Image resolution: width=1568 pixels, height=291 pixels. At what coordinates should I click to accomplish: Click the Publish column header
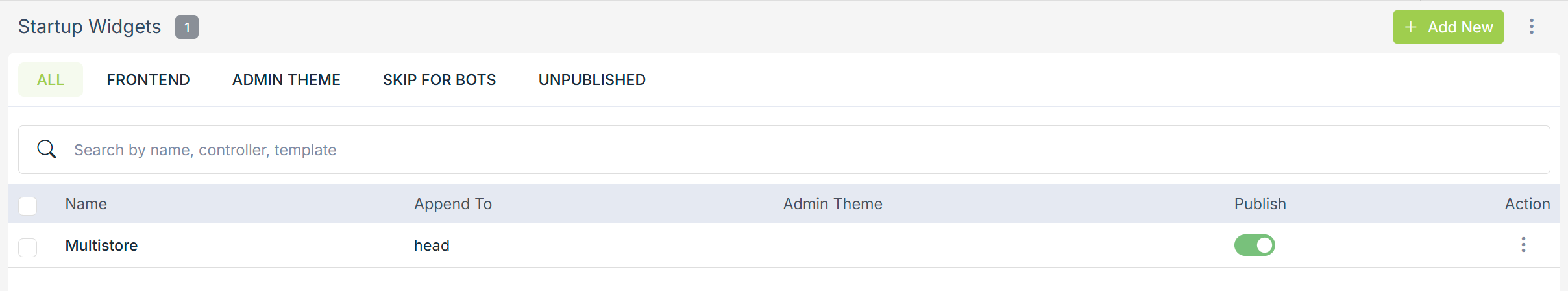[x=1260, y=204]
